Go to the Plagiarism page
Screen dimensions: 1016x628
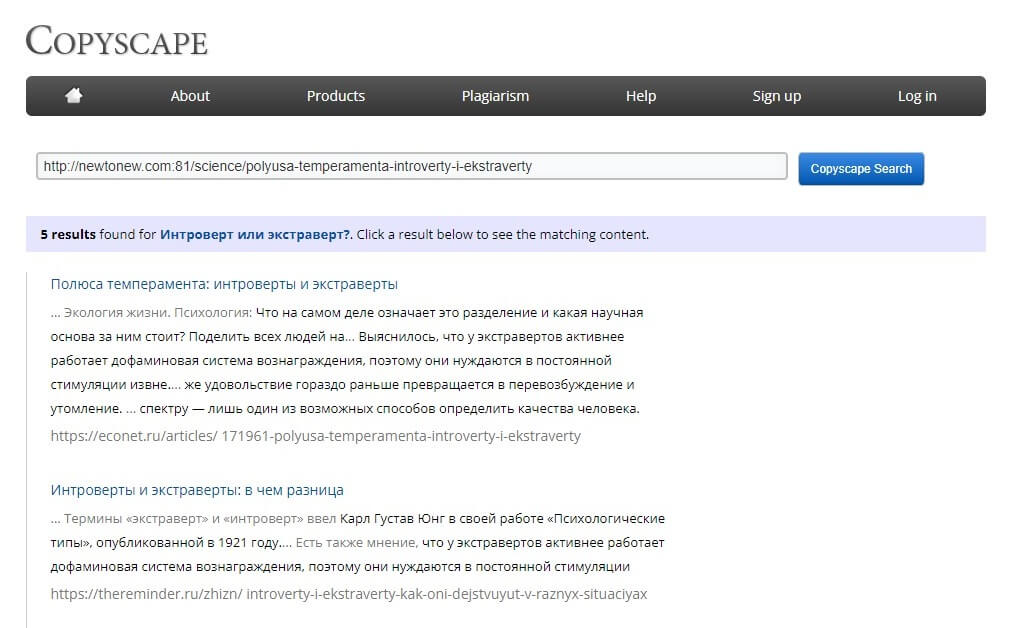pos(495,96)
